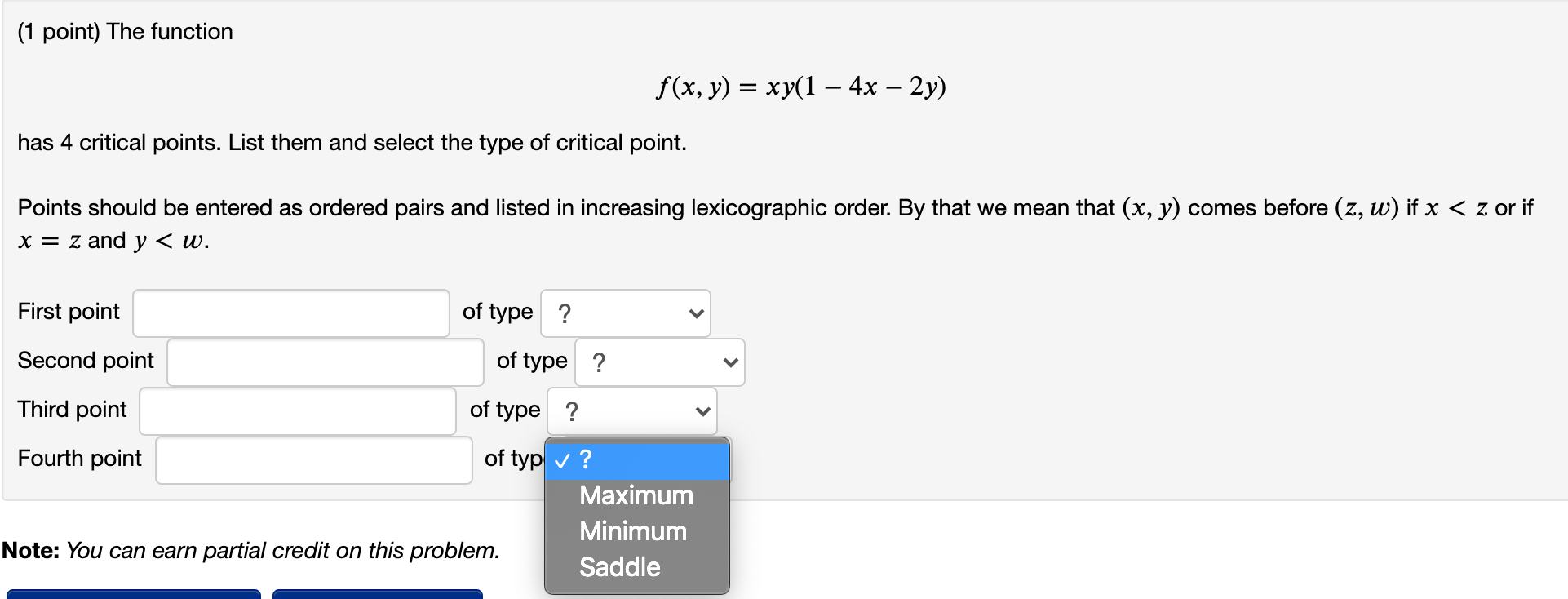Image resolution: width=1568 pixels, height=599 pixels.
Task: Click the left blue button at the bottom
Action: pyautogui.click(x=135, y=595)
